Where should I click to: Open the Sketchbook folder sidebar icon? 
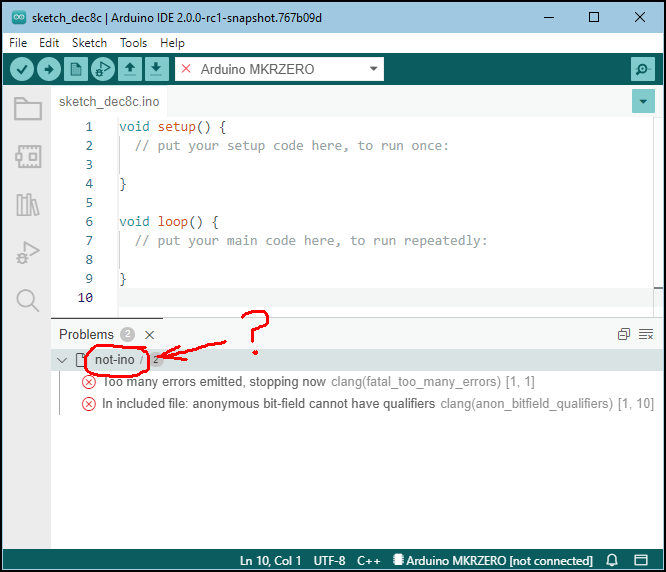pyautogui.click(x=28, y=109)
